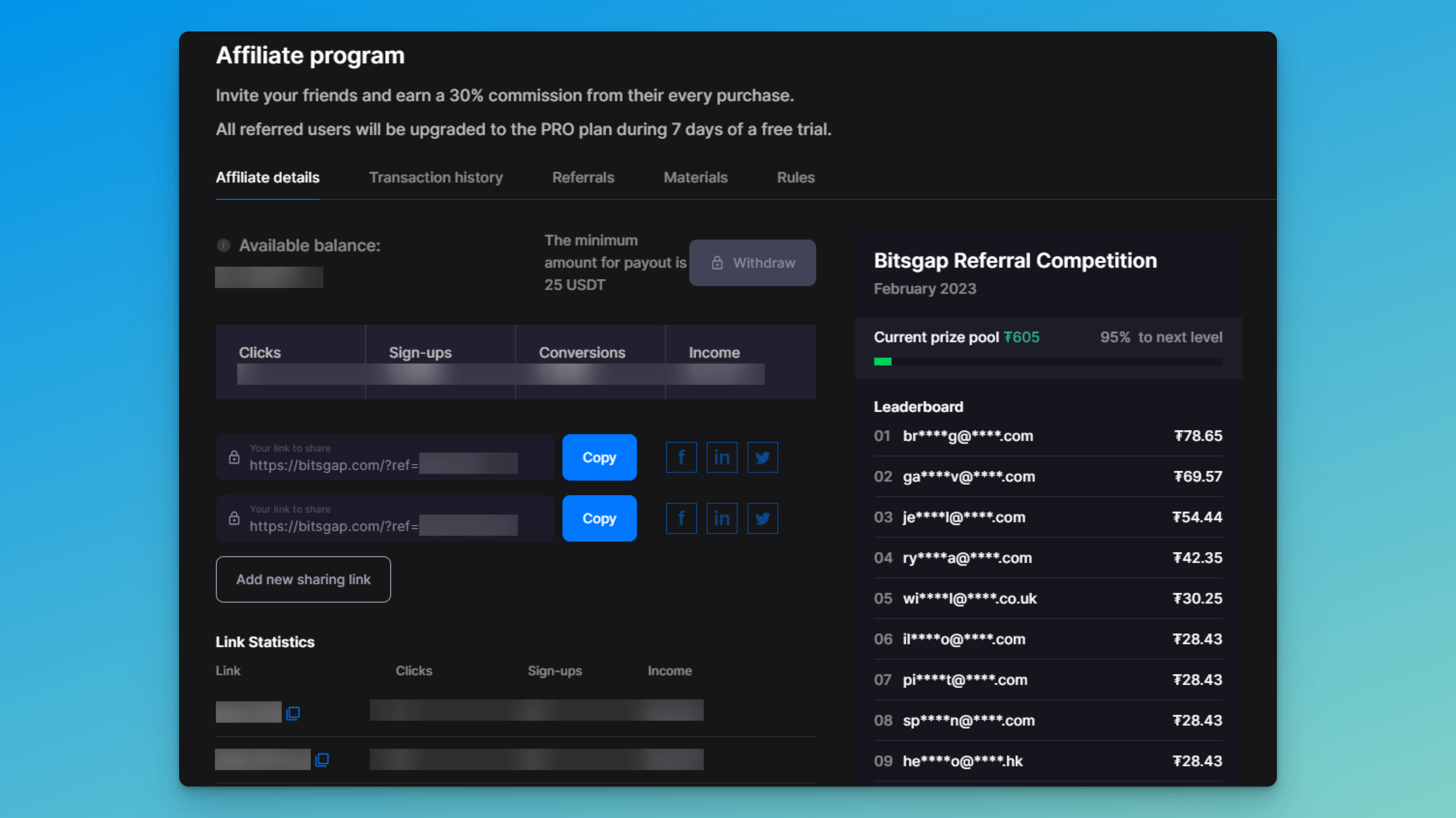Viewport: 1456px width, 818px height.
Task: Click the February 2023 date label
Action: (925, 289)
